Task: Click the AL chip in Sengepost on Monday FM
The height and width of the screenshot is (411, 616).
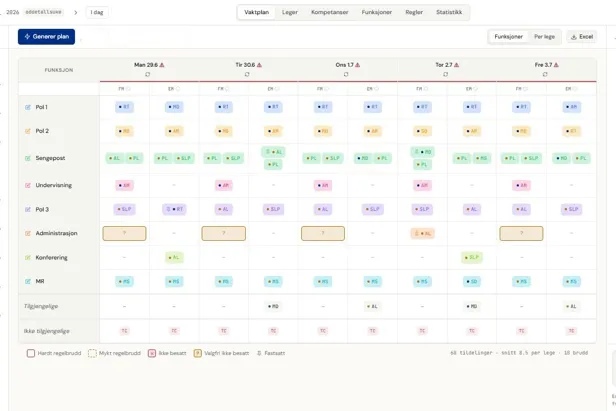Action: coord(115,158)
